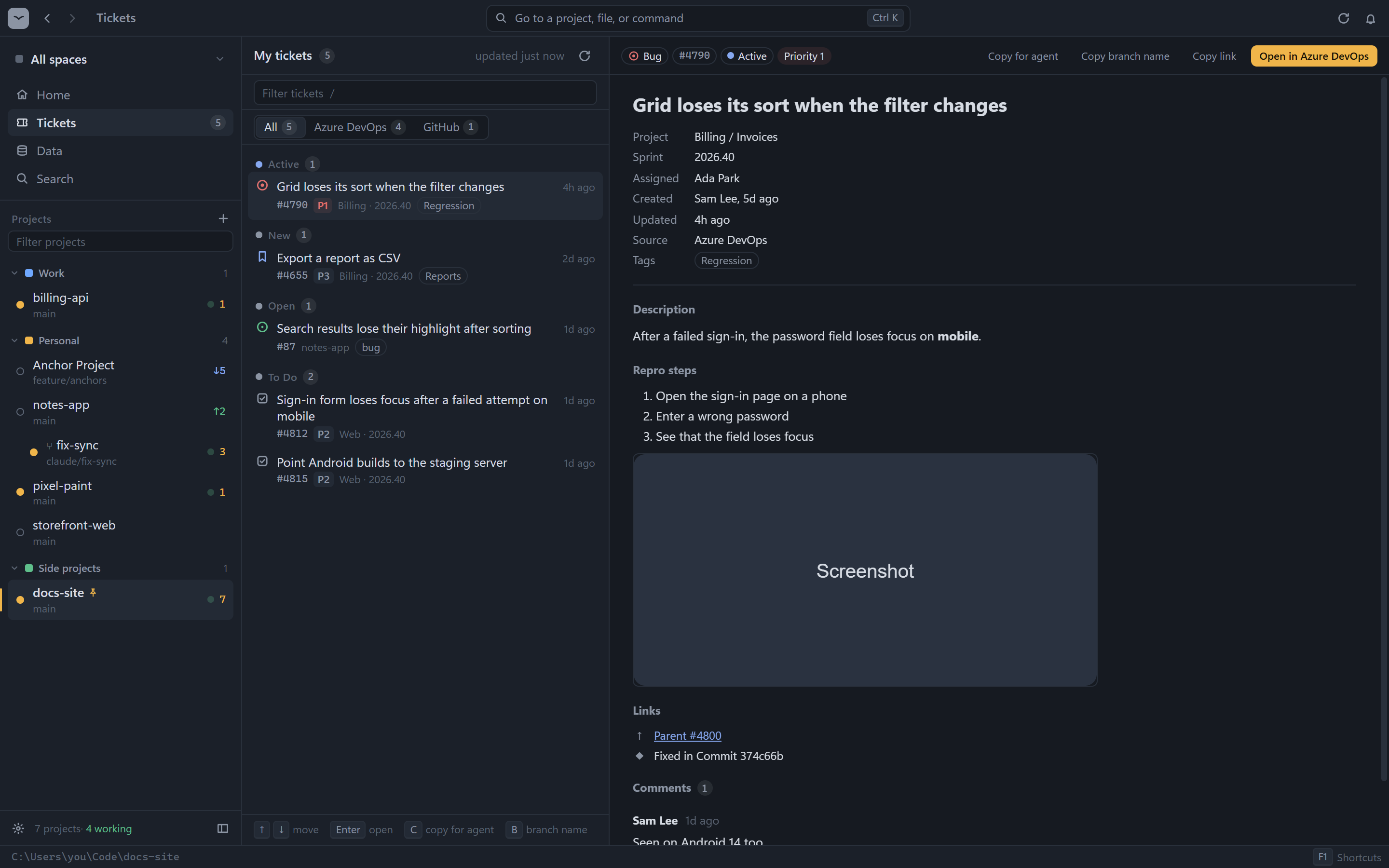
Task: Go forward with the right arrow
Action: (x=72, y=18)
